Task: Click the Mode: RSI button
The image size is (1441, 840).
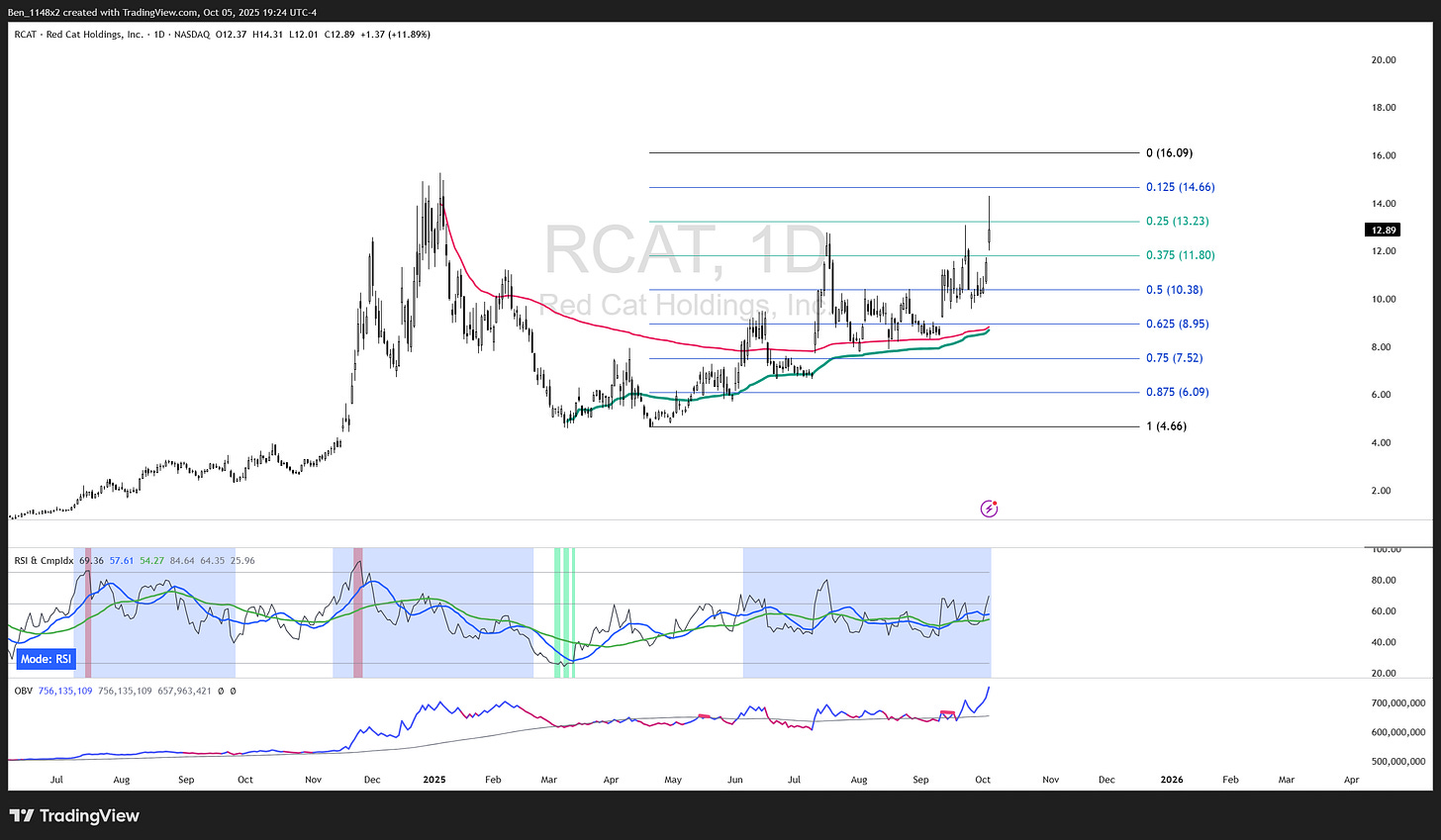Action: [47, 659]
